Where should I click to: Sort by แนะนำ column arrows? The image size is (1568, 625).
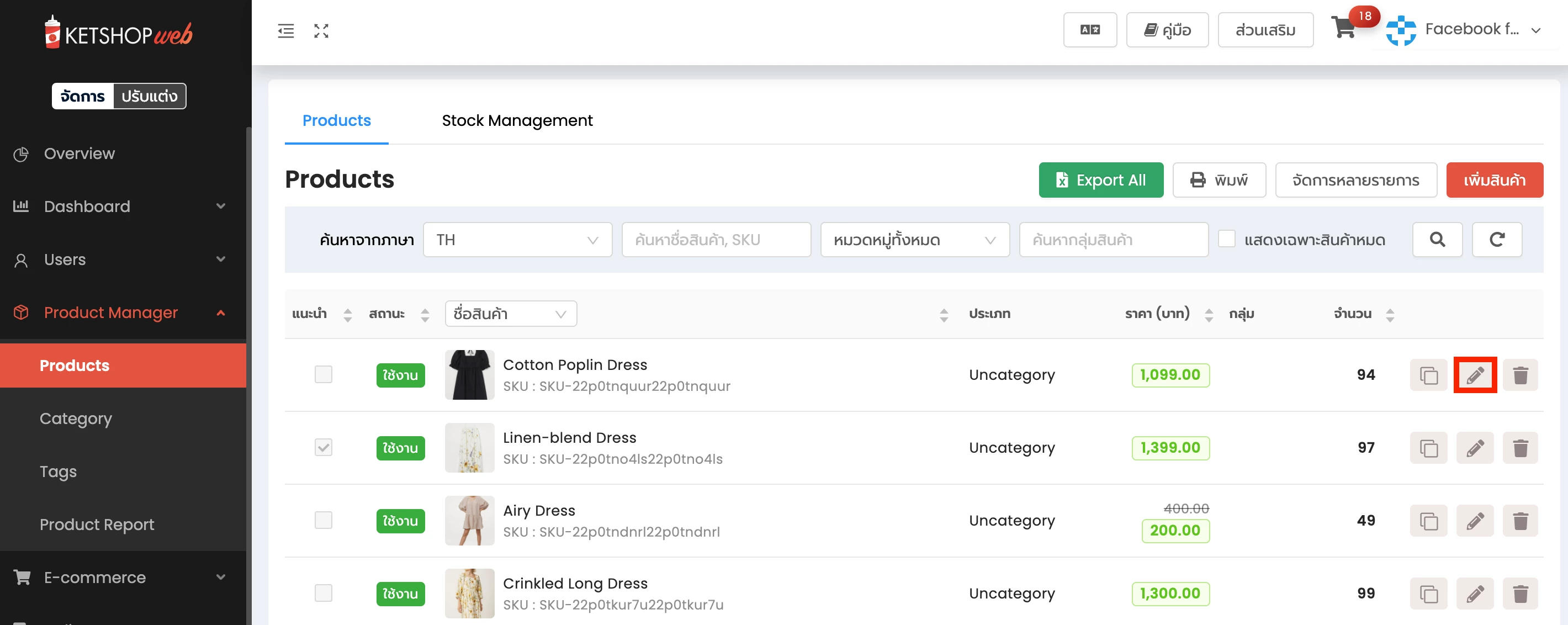(x=348, y=315)
